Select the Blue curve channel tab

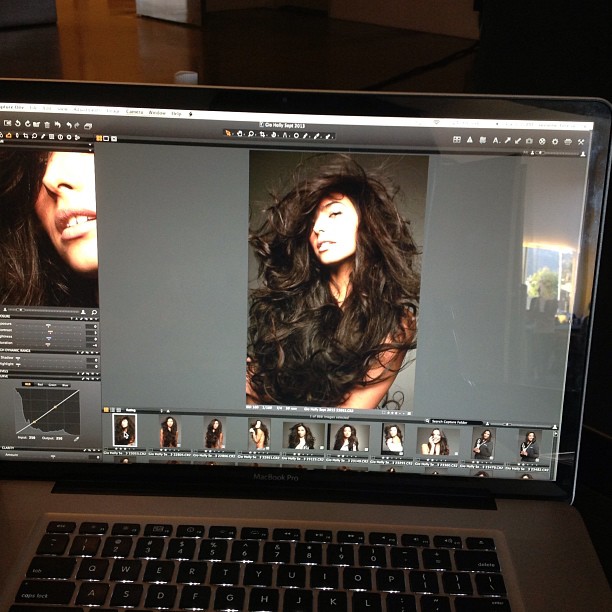[65, 386]
